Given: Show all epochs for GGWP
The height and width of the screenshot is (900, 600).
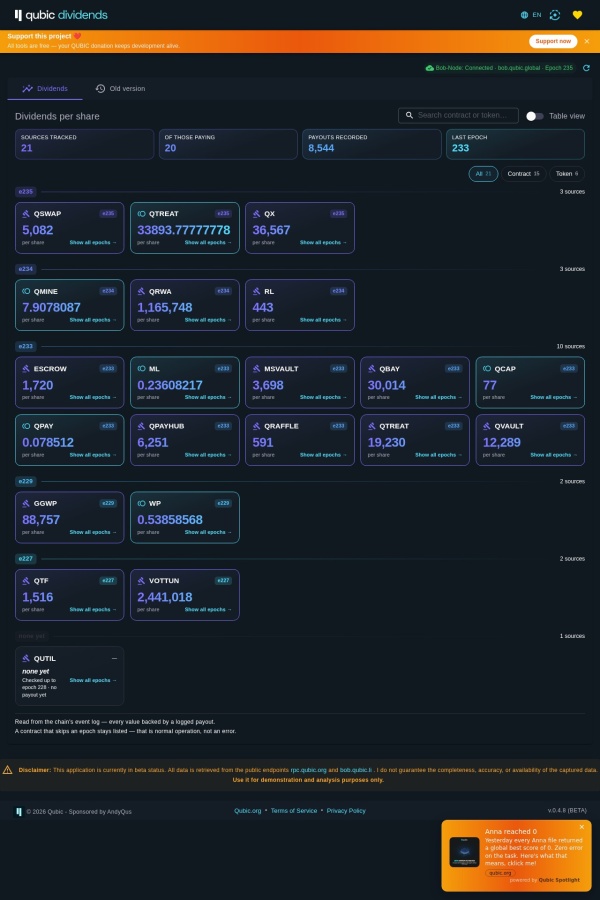Looking at the screenshot, I should pos(93,533).
